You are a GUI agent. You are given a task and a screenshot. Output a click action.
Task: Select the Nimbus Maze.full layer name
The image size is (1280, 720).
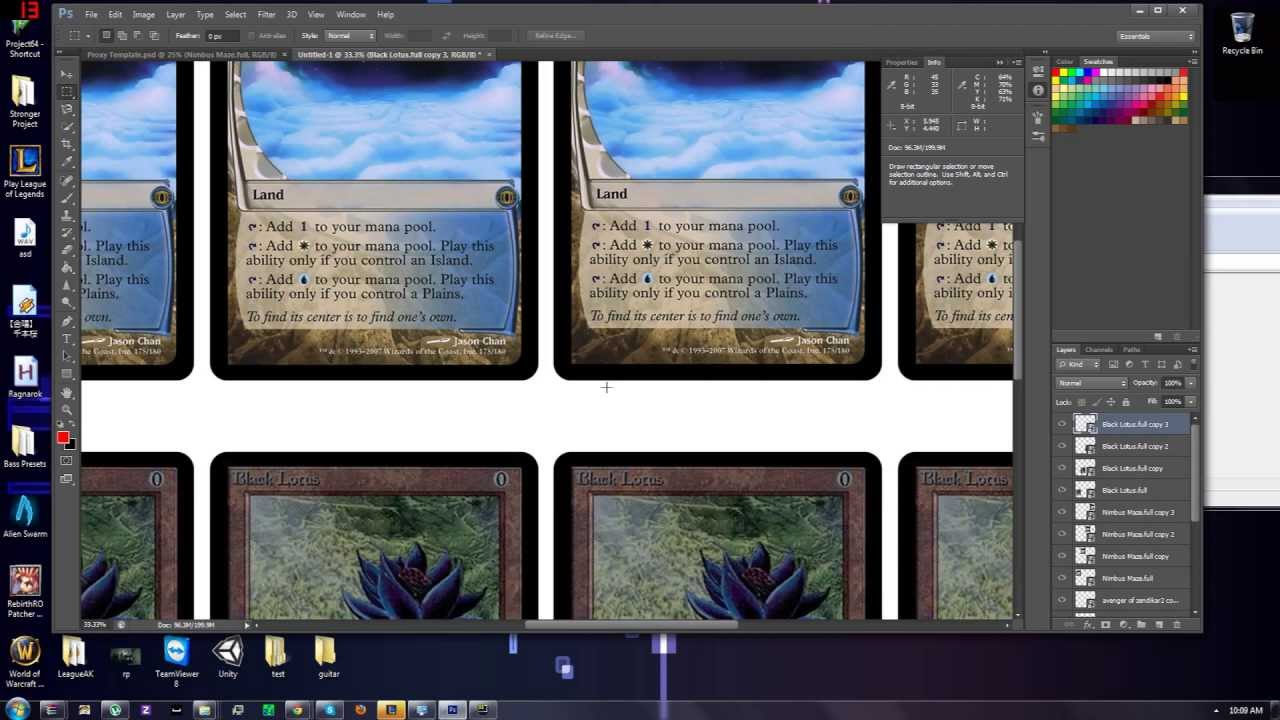point(1127,578)
